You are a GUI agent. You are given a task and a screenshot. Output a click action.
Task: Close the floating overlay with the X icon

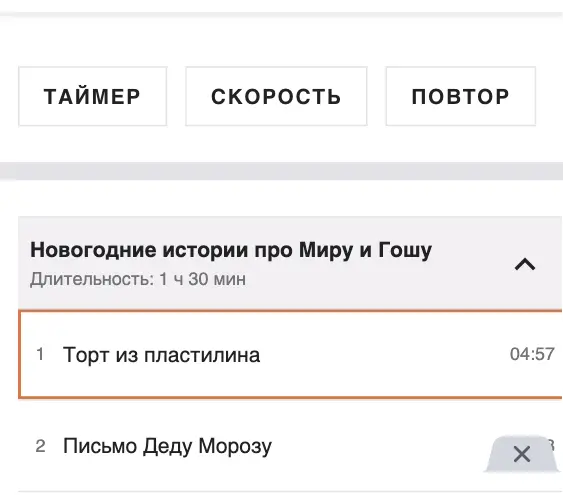pos(522,454)
